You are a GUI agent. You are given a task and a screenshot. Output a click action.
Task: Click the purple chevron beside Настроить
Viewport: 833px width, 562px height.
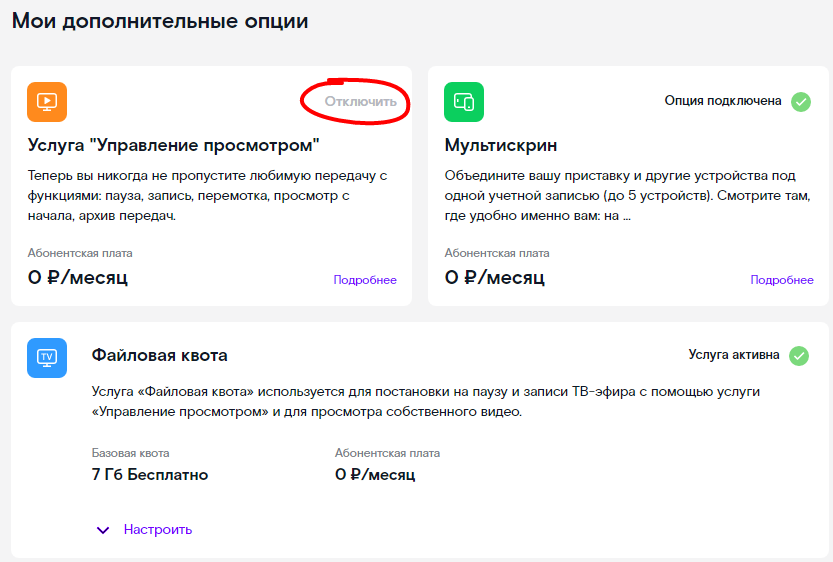103,530
